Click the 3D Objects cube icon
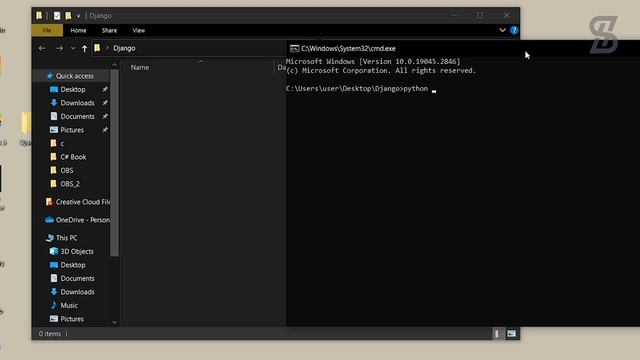 click(x=53, y=251)
